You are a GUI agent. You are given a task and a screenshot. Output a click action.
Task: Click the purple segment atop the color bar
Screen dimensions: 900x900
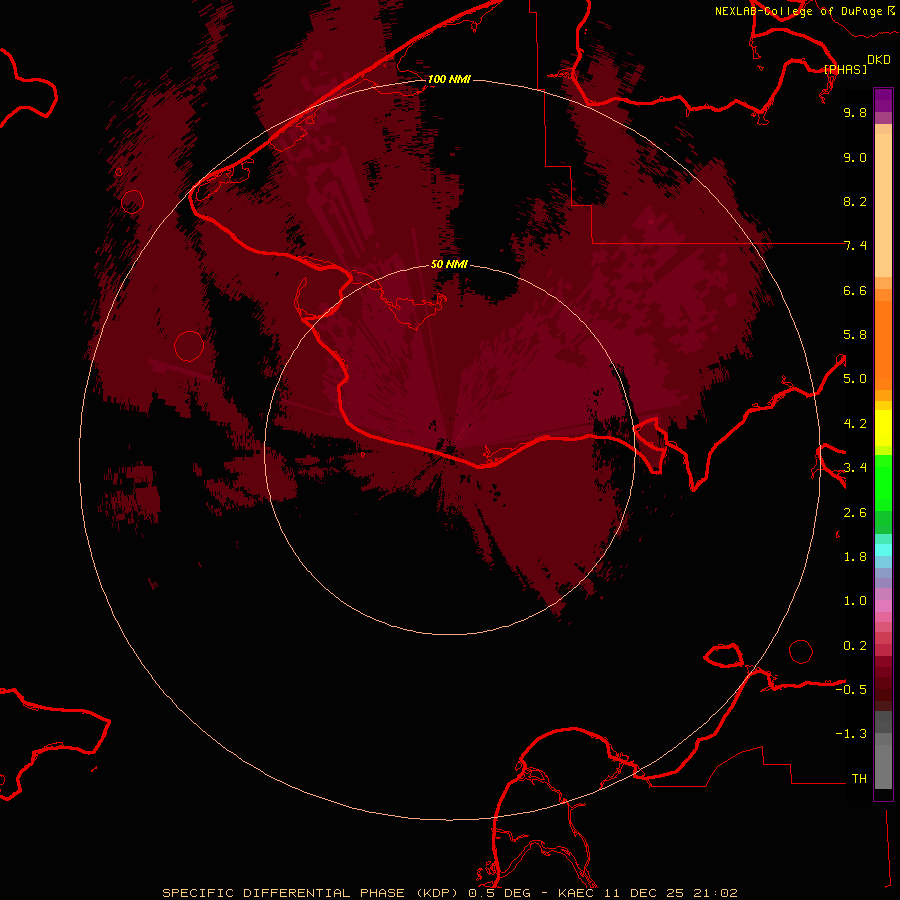(x=883, y=100)
